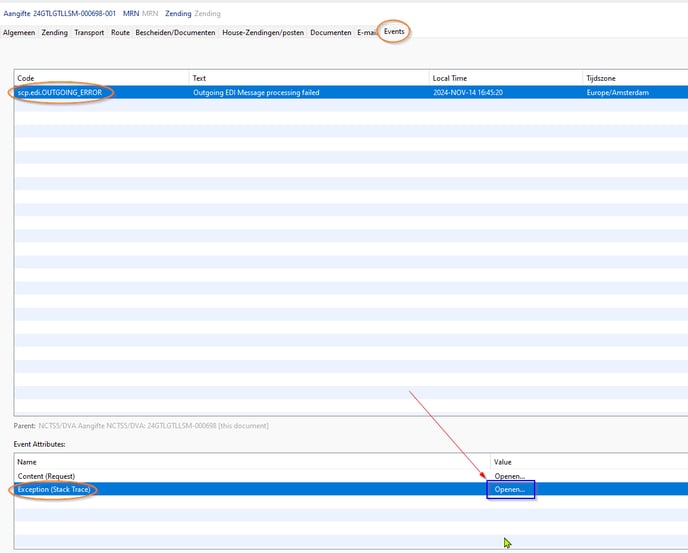Click the Zending field placeholder in header

207,14
